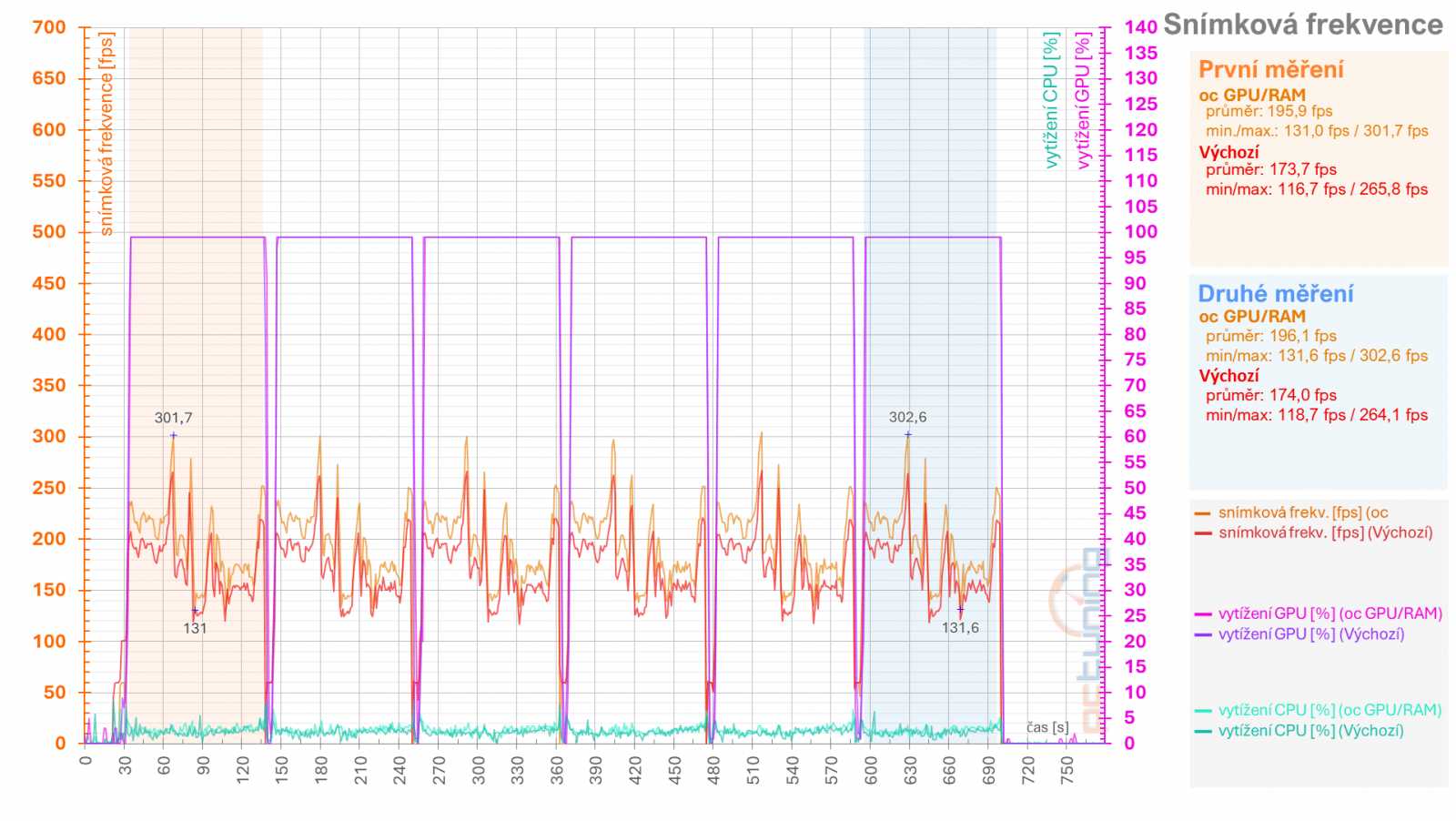Click "240" on the time axis
1456x821 pixels.
click(399, 770)
